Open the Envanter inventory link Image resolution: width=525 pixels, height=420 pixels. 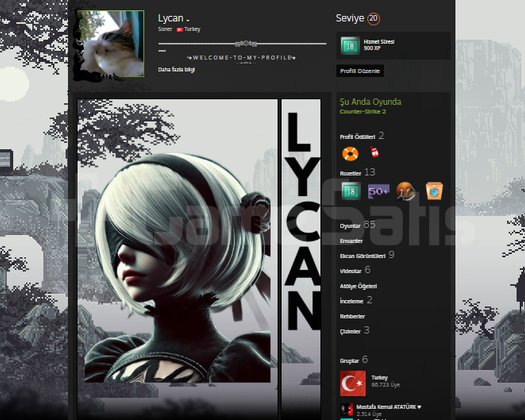351,241
